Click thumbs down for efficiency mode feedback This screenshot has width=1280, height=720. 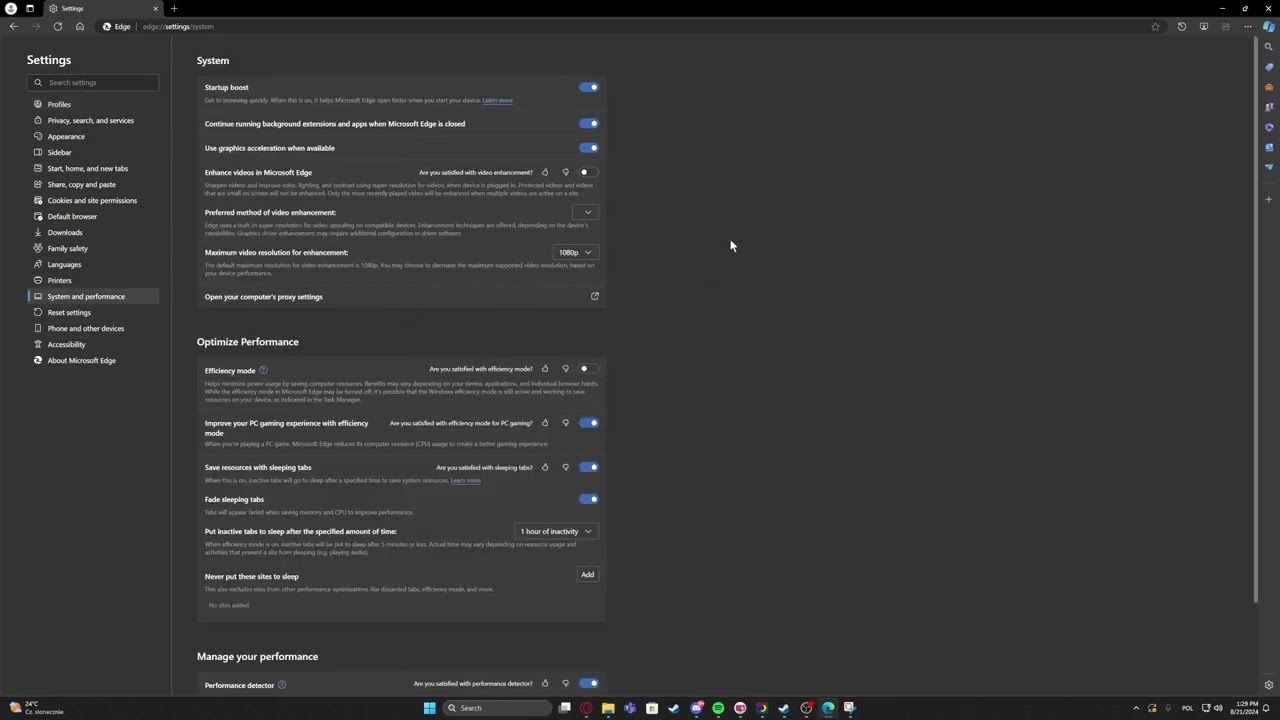pos(565,369)
